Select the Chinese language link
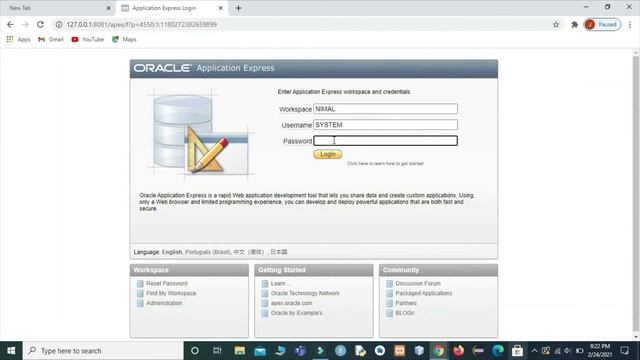Image resolution: width=640 pixels, height=360 pixels. pyautogui.click(x=249, y=252)
